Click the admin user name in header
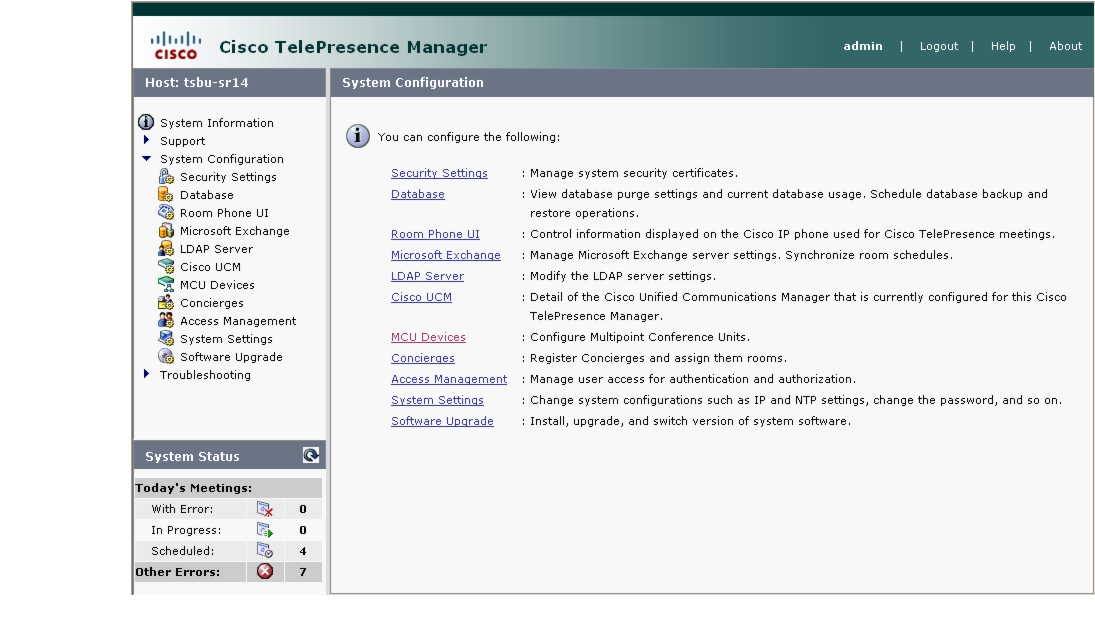Screen dimensions: 1095x636 862,46
